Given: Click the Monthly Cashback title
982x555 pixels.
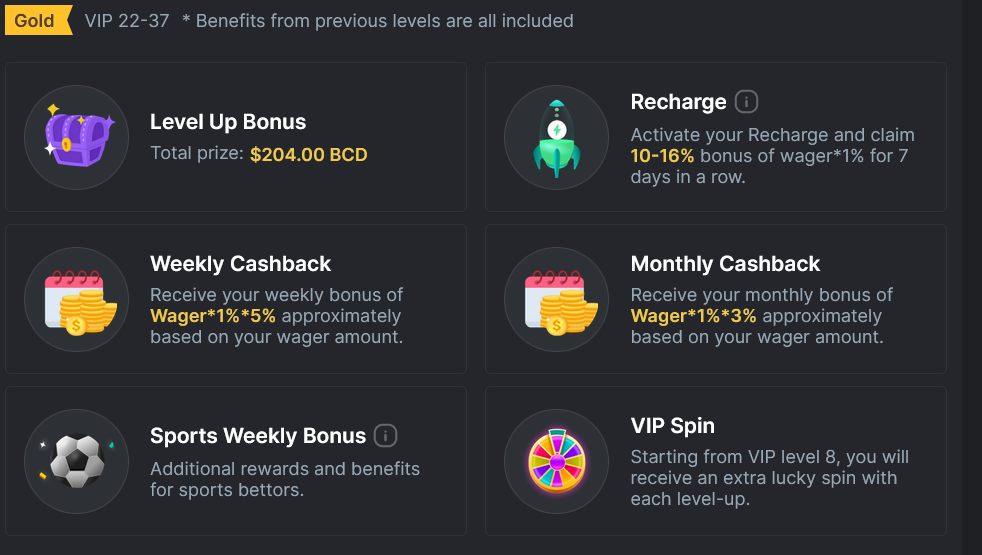Looking at the screenshot, I should click(725, 264).
